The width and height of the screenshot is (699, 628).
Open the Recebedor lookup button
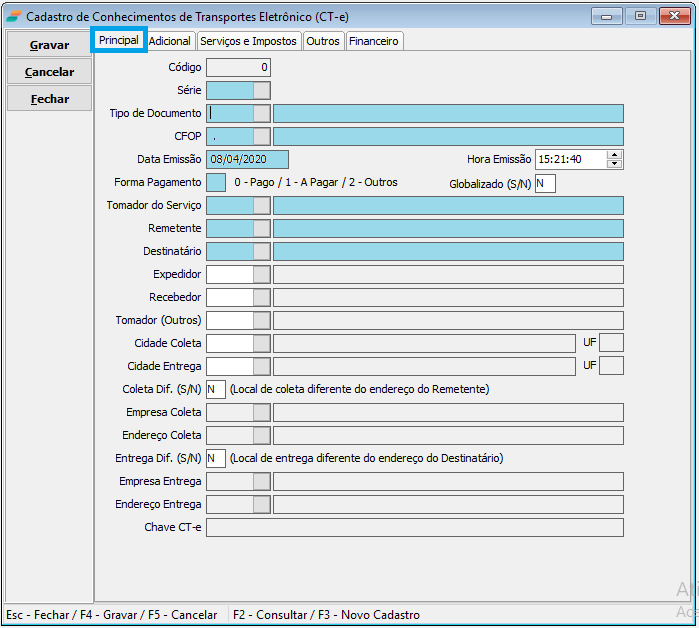pyautogui.click(x=262, y=297)
